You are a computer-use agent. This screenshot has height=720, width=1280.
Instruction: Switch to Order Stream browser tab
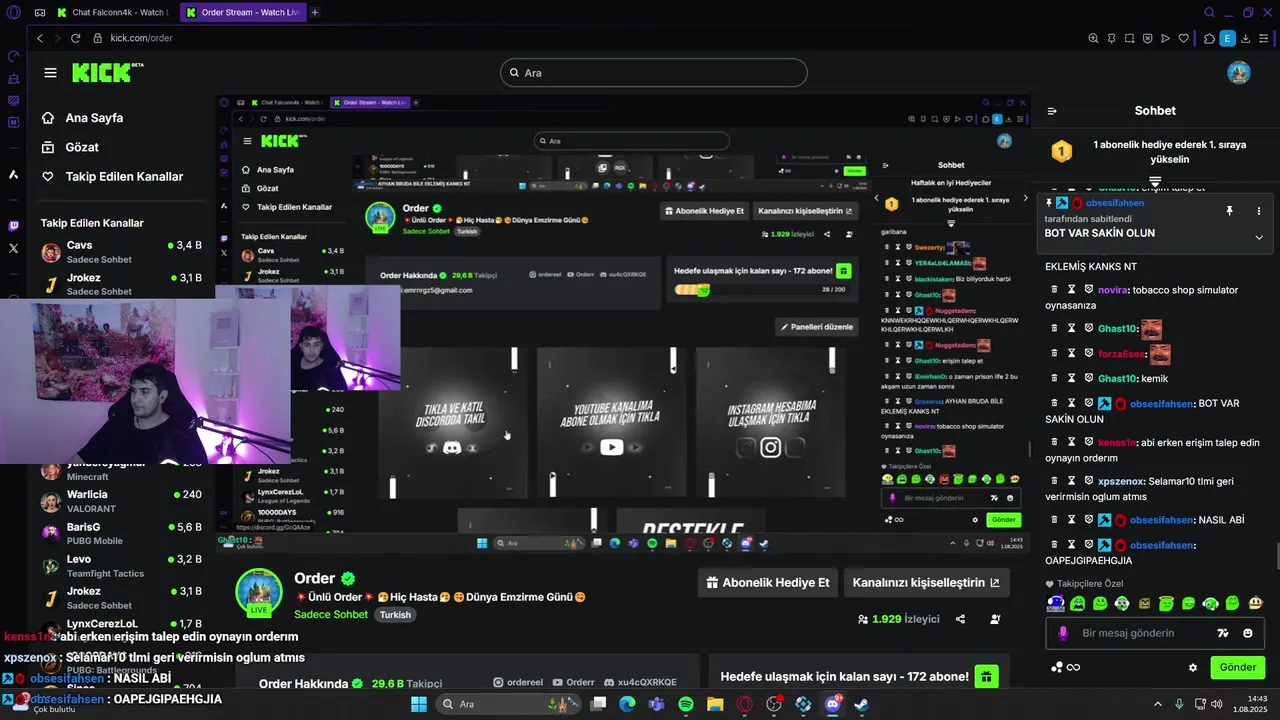[243, 13]
